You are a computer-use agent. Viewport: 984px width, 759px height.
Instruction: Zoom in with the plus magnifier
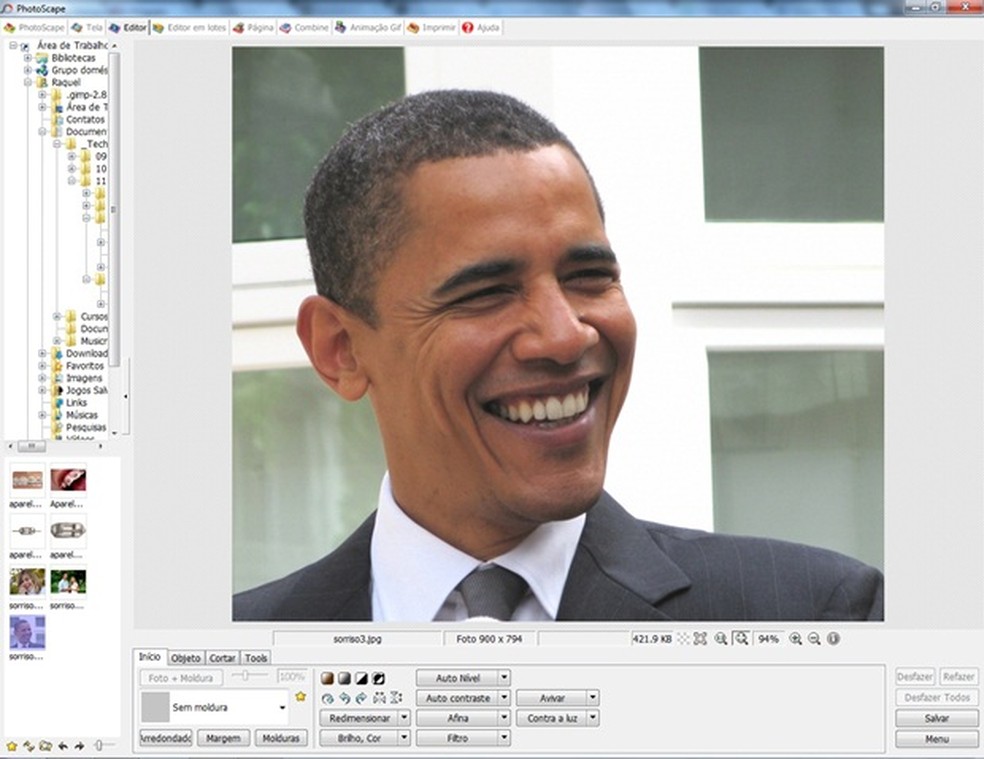(795, 639)
